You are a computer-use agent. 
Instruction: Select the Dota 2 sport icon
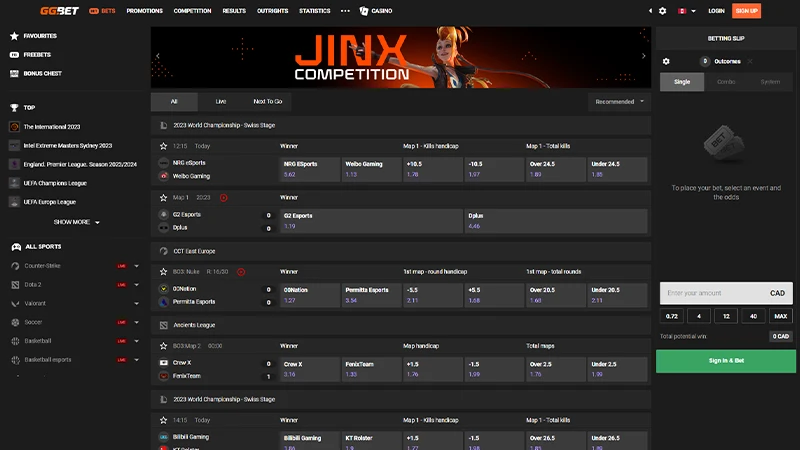pos(15,285)
